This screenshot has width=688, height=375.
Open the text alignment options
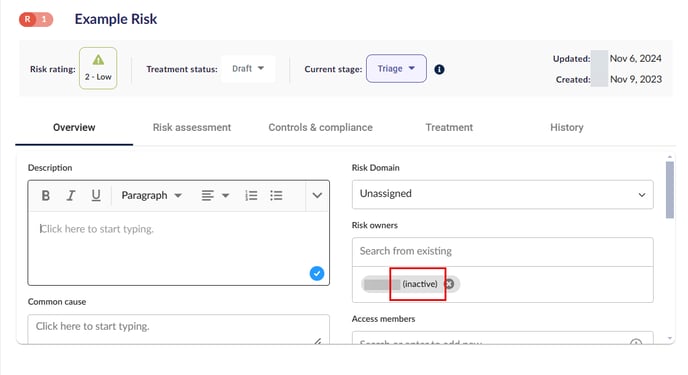[215, 196]
